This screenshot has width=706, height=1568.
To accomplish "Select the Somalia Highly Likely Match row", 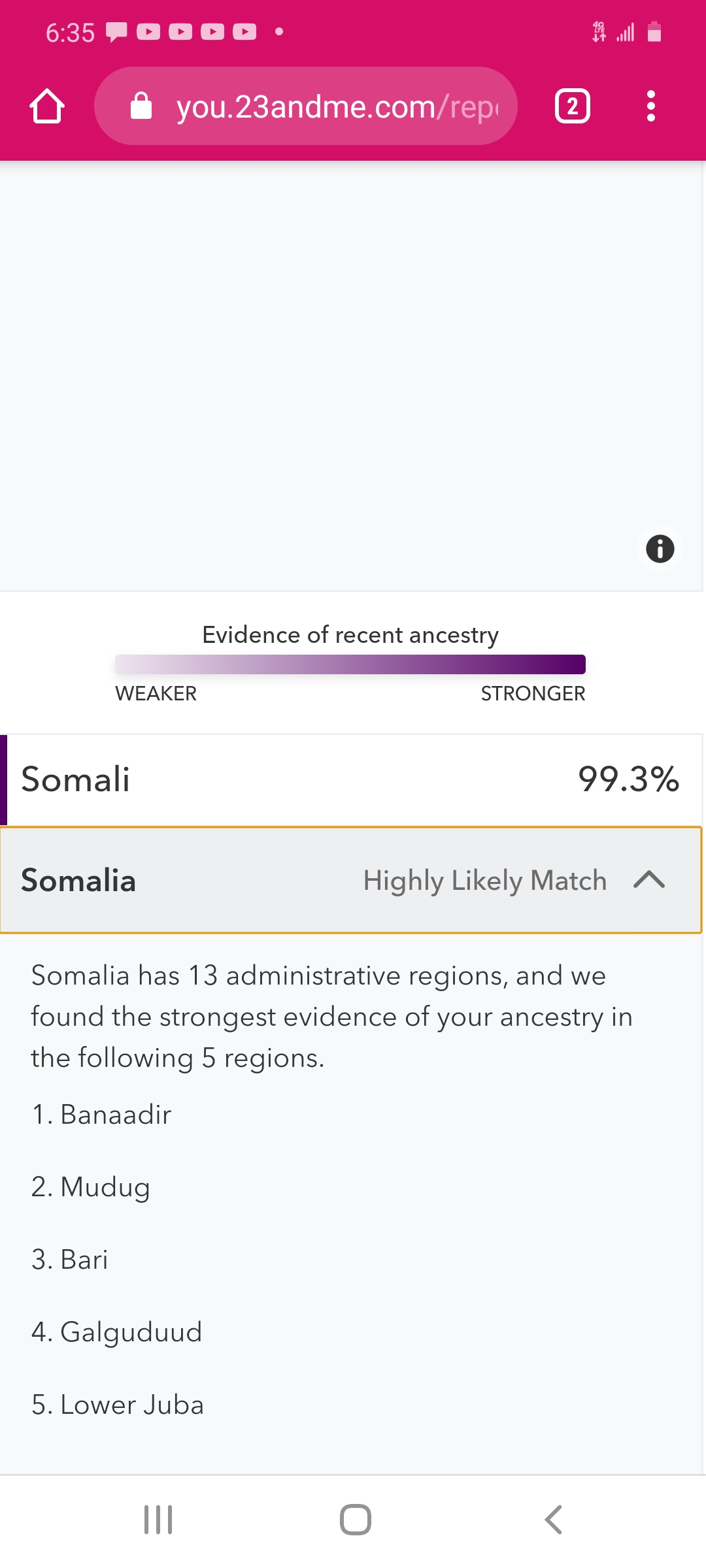I will [x=351, y=880].
